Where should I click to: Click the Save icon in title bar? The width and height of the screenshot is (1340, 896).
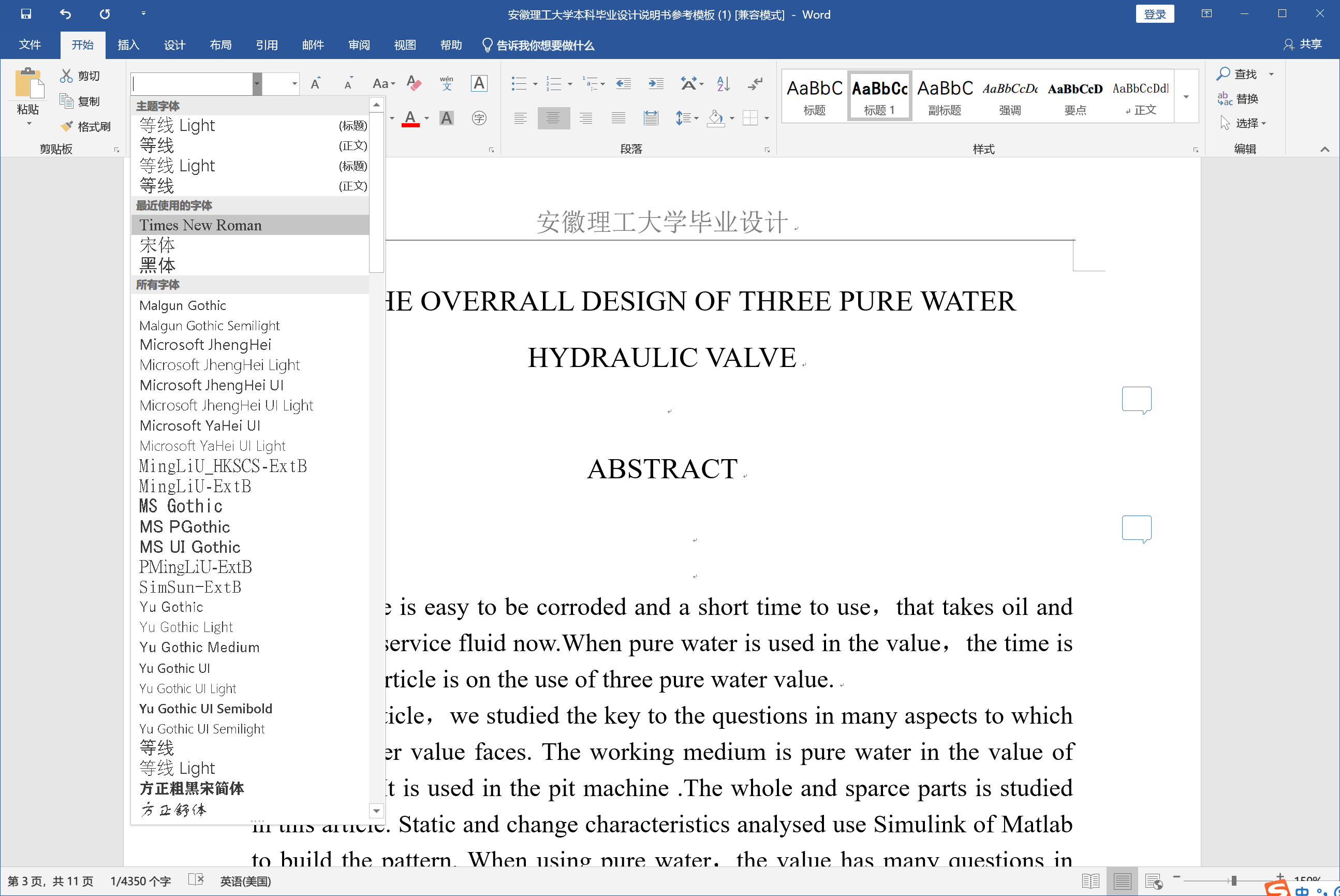click(26, 13)
